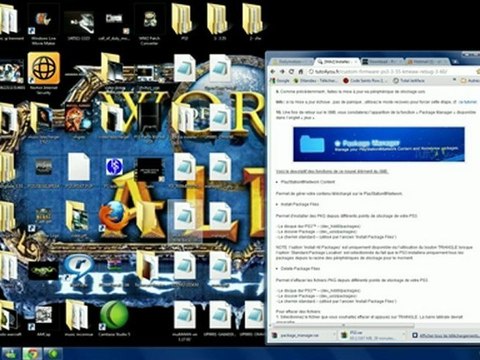Viewport: 480px width, 360px height.
Task: Click the browser Back arrow
Action: click(273, 71)
